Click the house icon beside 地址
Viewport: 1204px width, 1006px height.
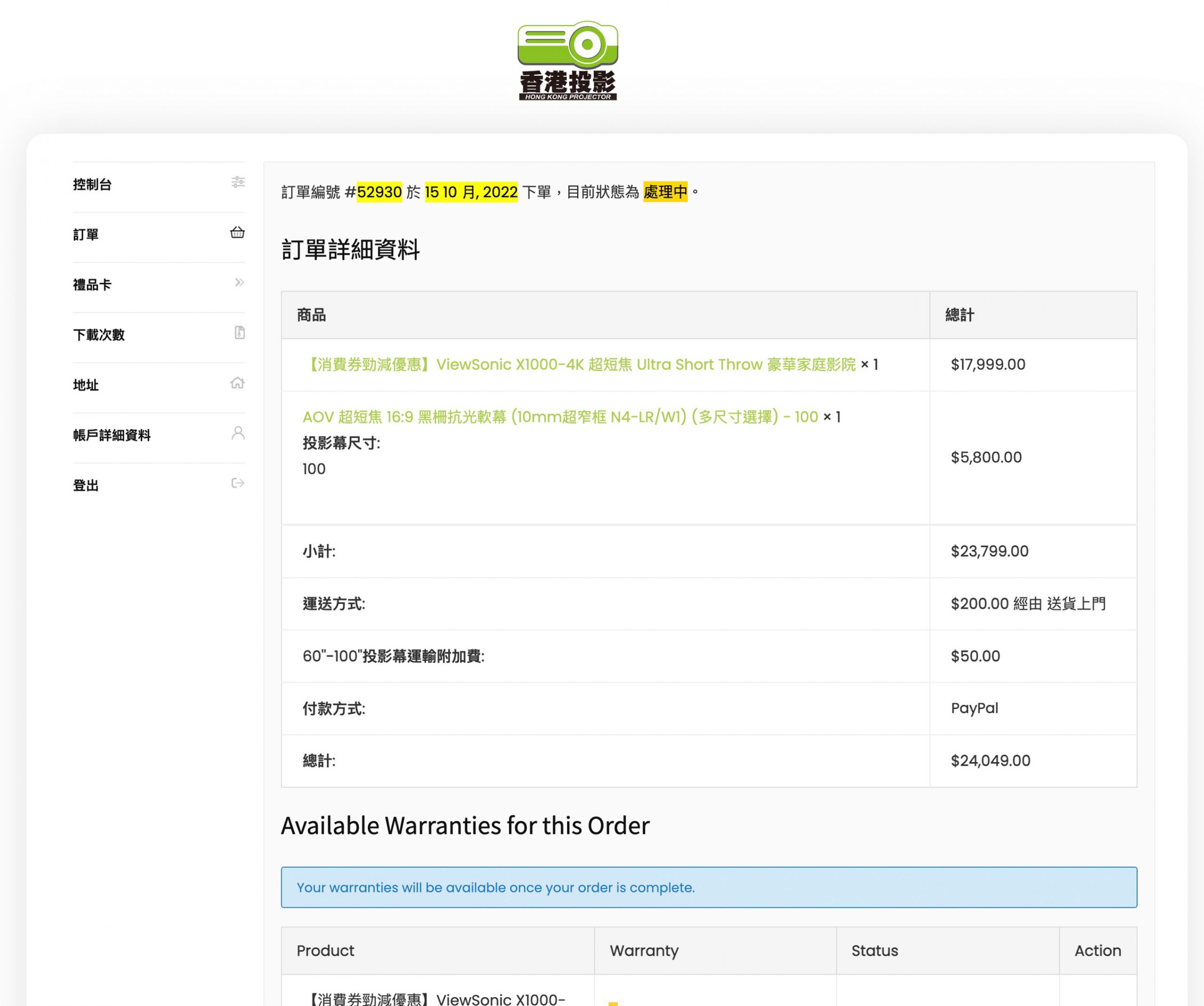(x=238, y=383)
